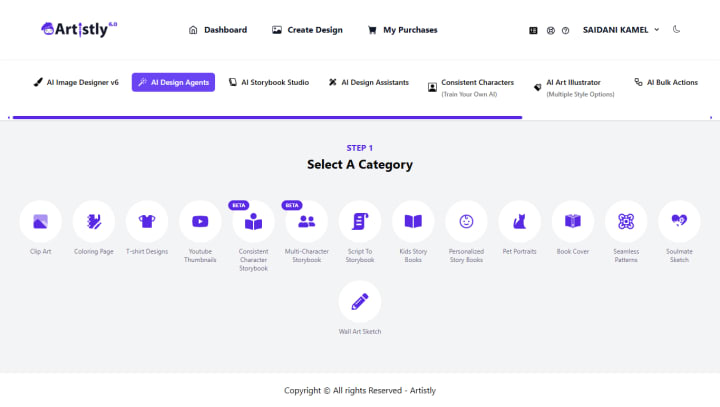Open the Soulmate Sketch heart icon

[680, 221]
